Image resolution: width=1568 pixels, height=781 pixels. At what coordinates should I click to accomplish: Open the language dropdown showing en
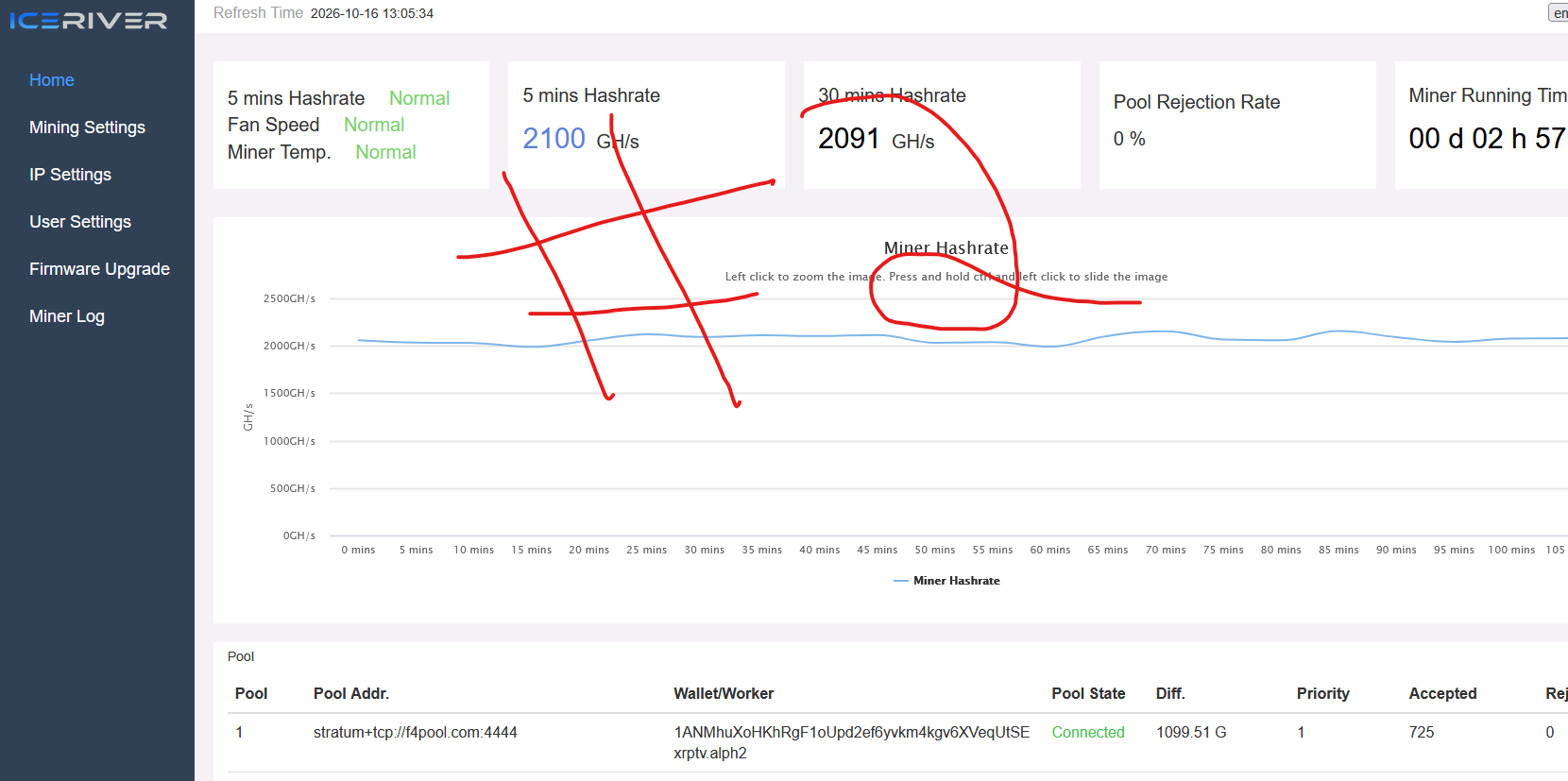(1559, 13)
